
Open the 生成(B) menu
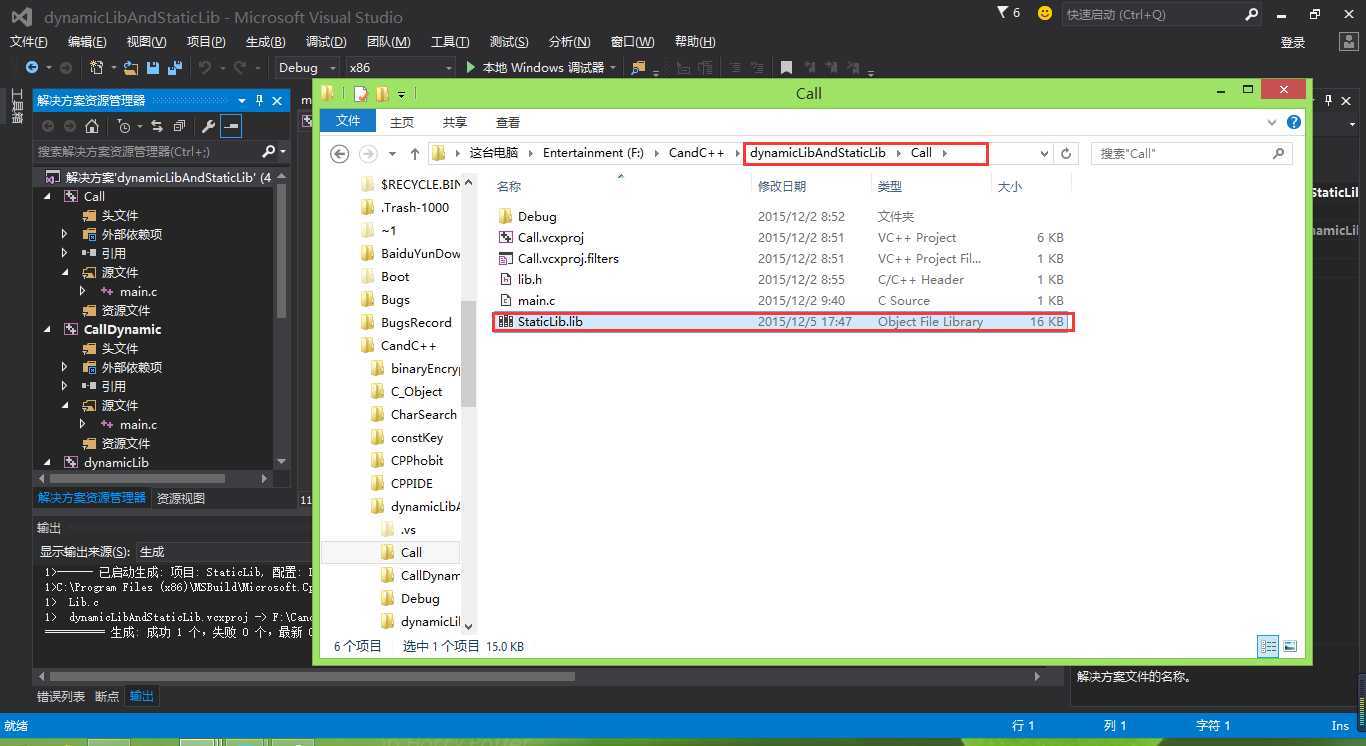265,41
